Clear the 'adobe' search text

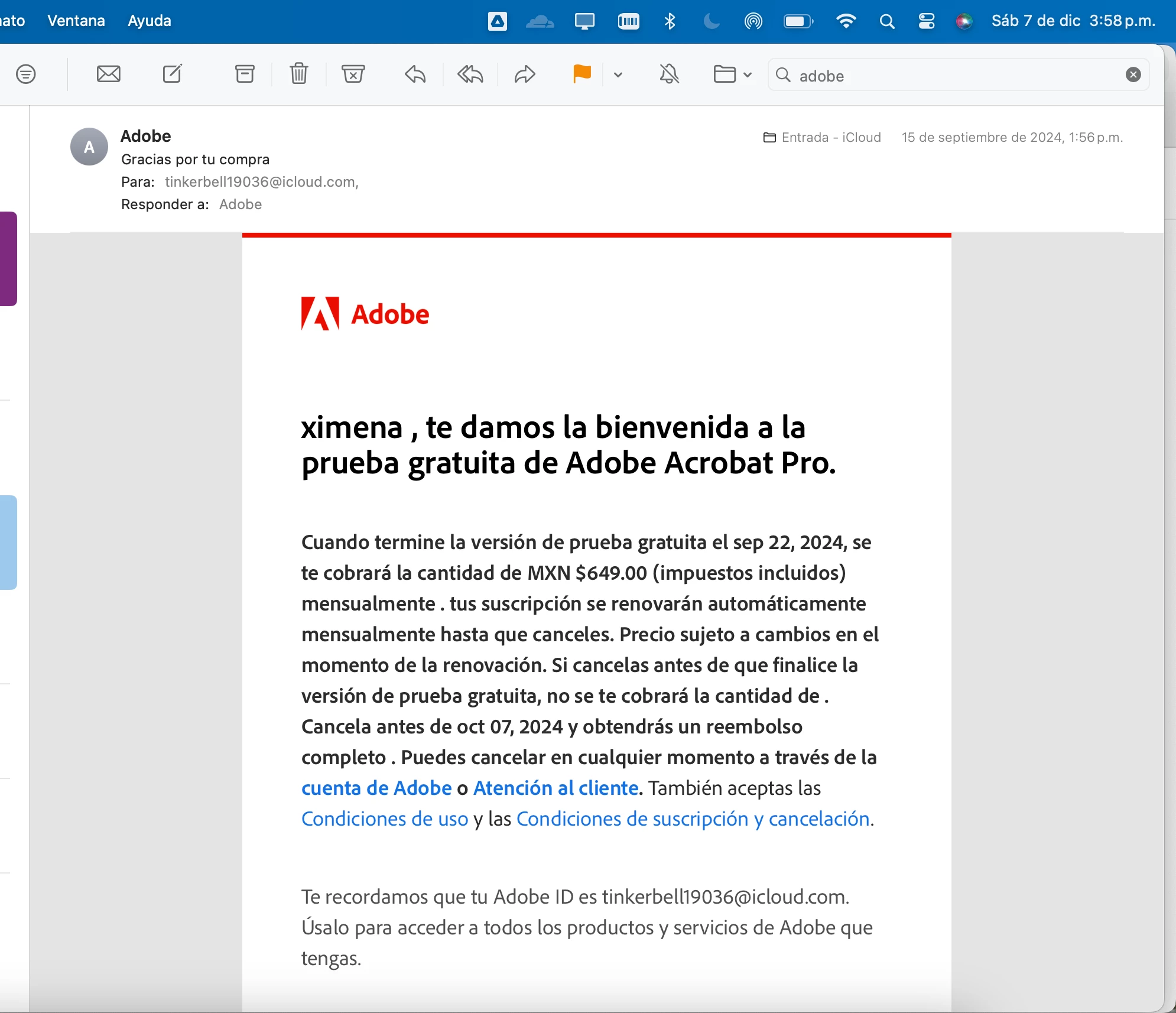point(1133,74)
